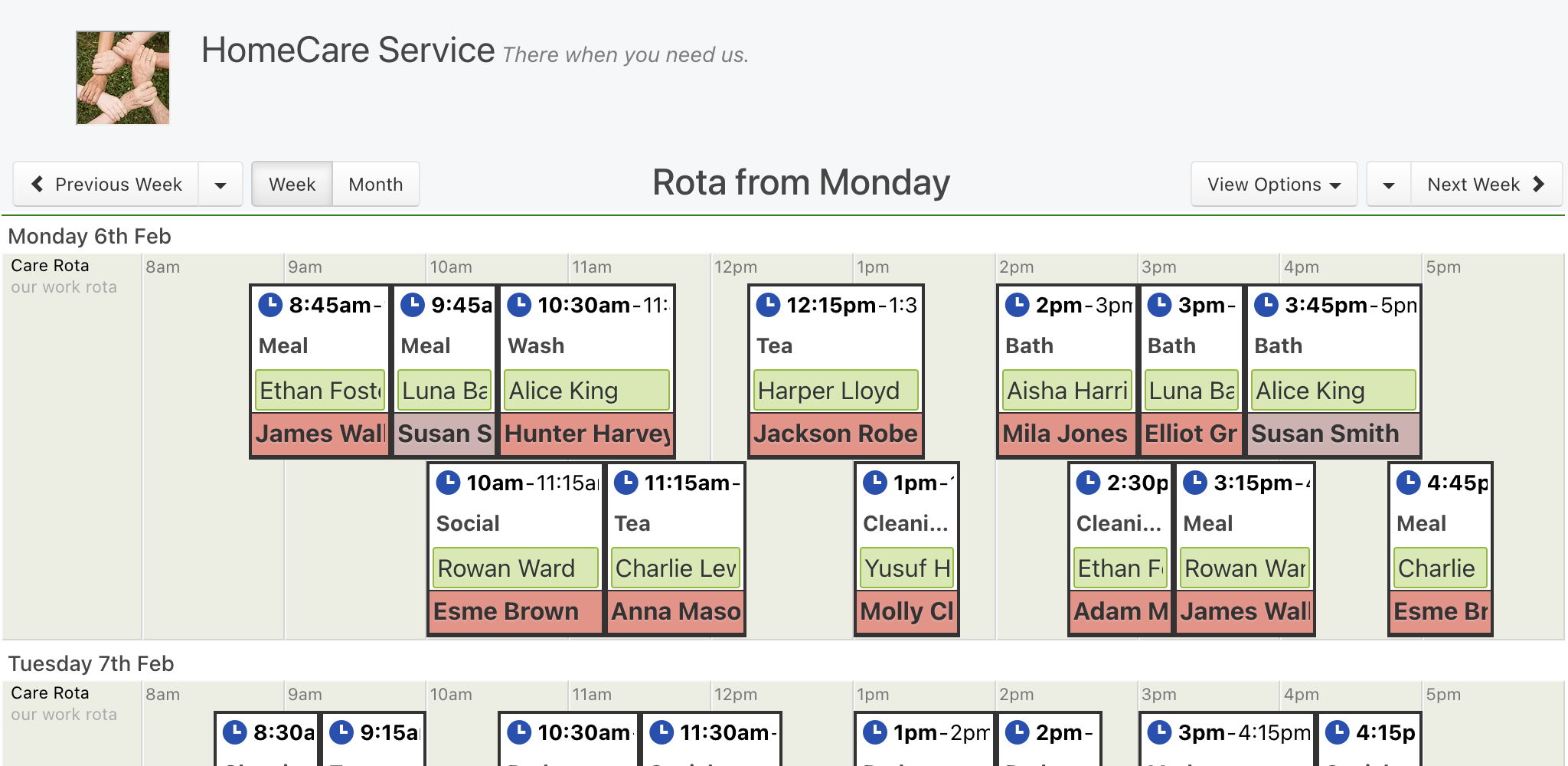Image resolution: width=1568 pixels, height=766 pixels.
Task: Expand the dropdown arrow beside Previous Week
Action: pos(220,184)
